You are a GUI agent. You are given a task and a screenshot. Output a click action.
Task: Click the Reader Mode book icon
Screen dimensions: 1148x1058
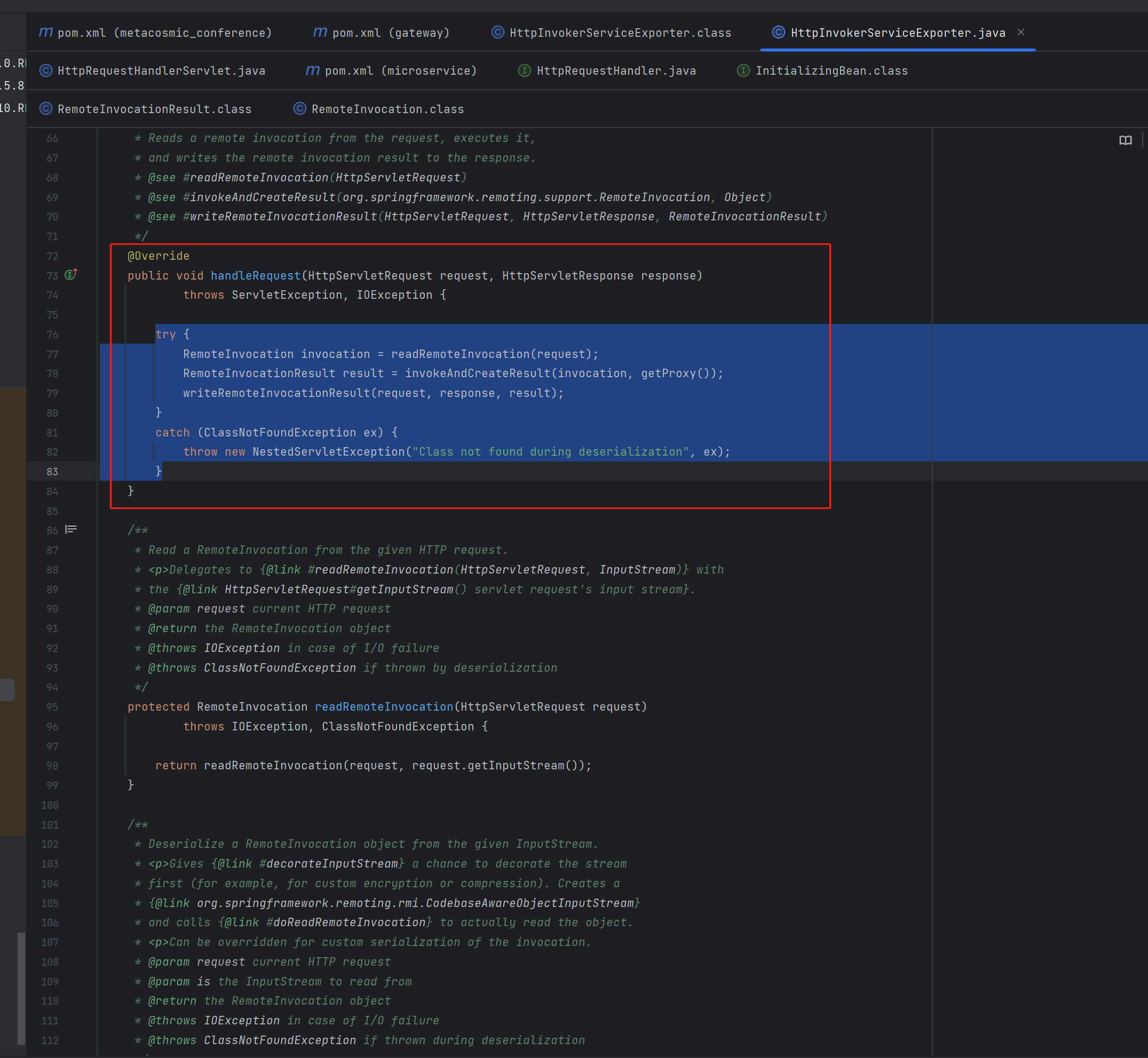1125,140
